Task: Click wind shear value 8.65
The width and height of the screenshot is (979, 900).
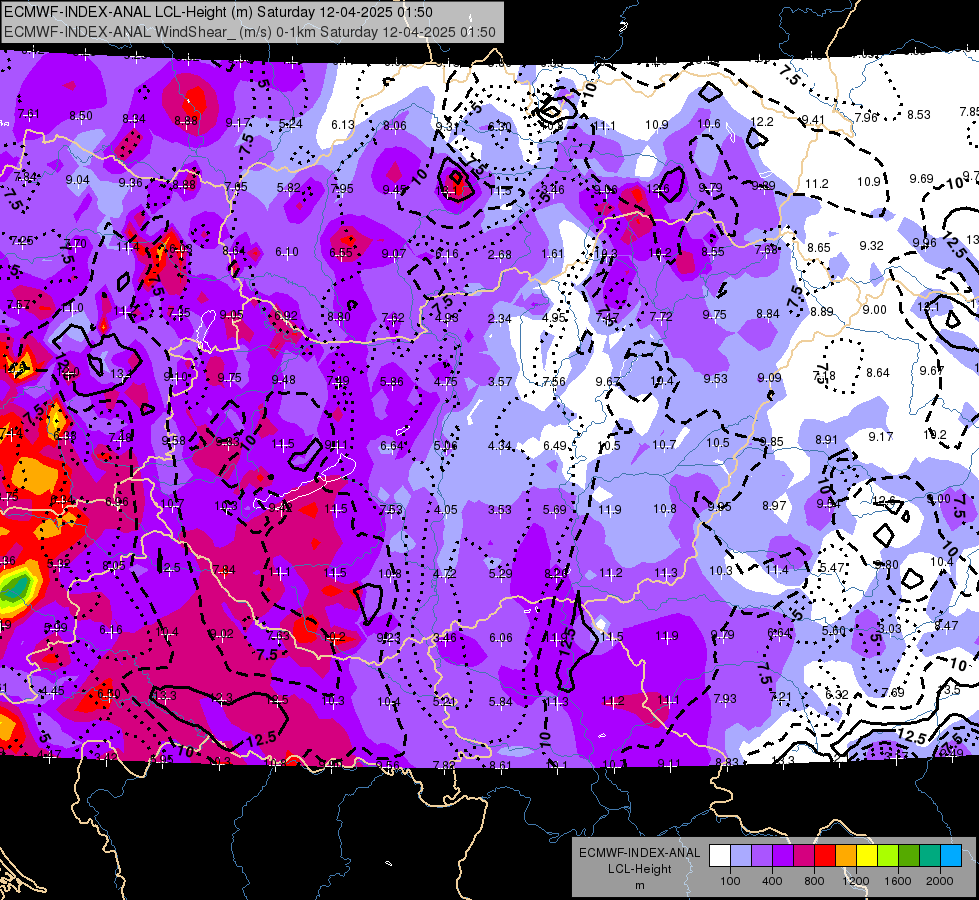Action: (819, 247)
